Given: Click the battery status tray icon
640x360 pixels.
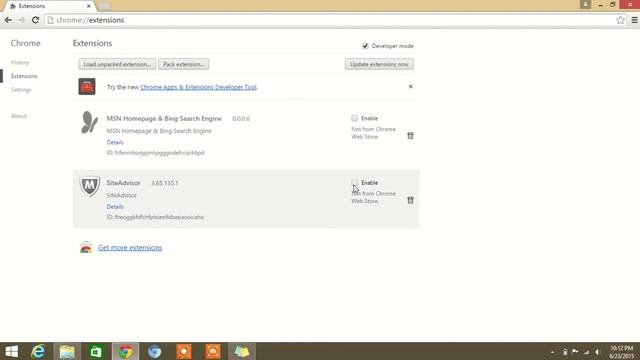Looking at the screenshot, I should tap(565, 352).
